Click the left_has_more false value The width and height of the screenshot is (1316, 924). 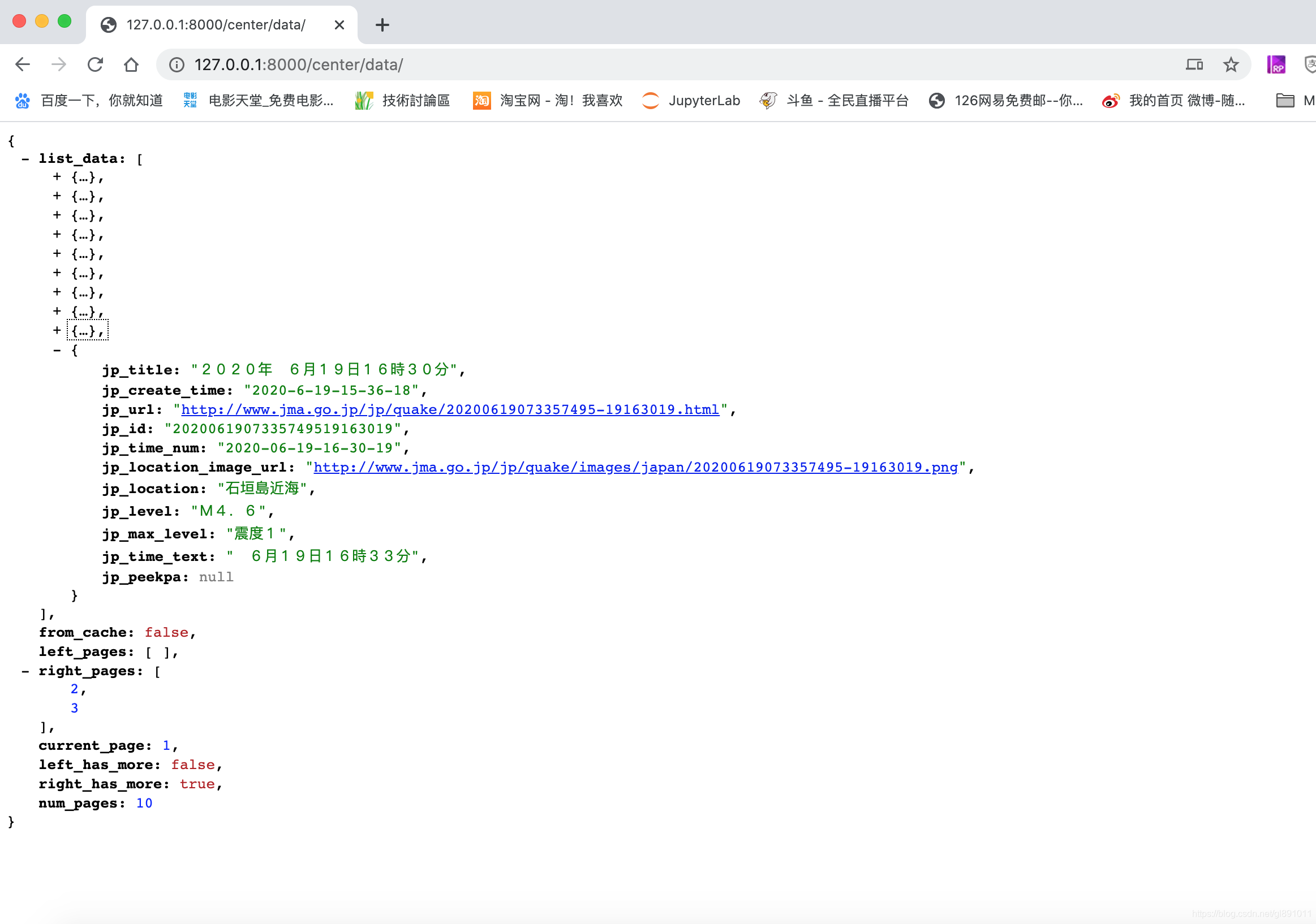point(192,765)
